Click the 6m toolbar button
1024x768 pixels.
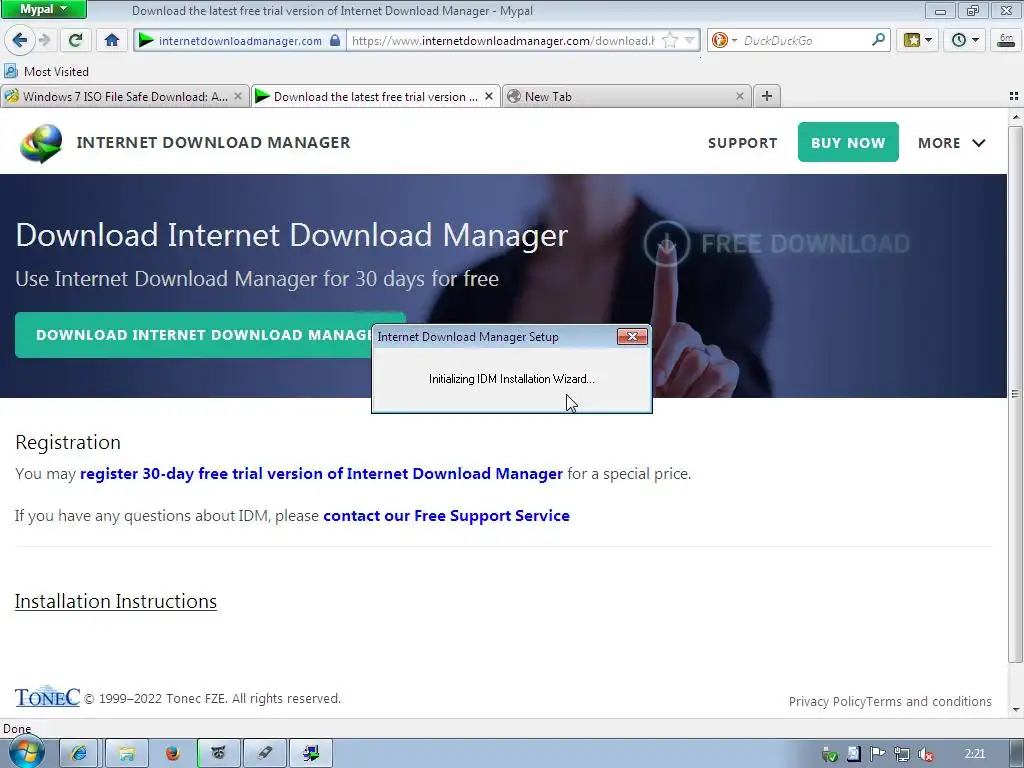pyautogui.click(x=1006, y=40)
